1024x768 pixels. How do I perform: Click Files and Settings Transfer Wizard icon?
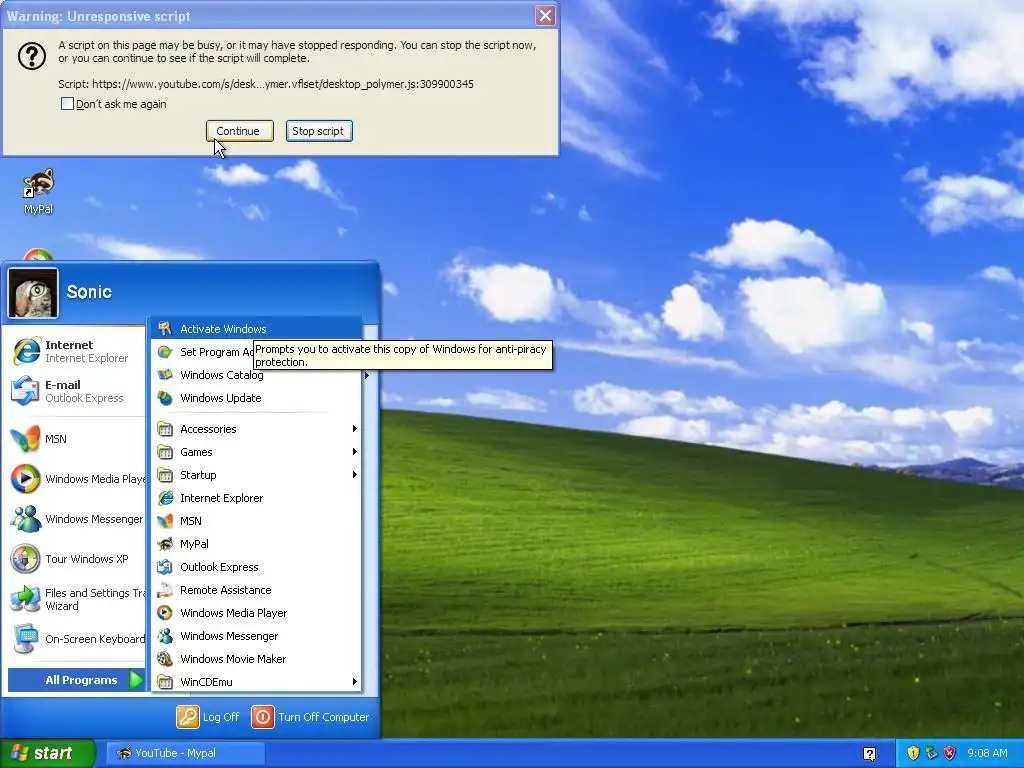pyautogui.click(x=26, y=599)
